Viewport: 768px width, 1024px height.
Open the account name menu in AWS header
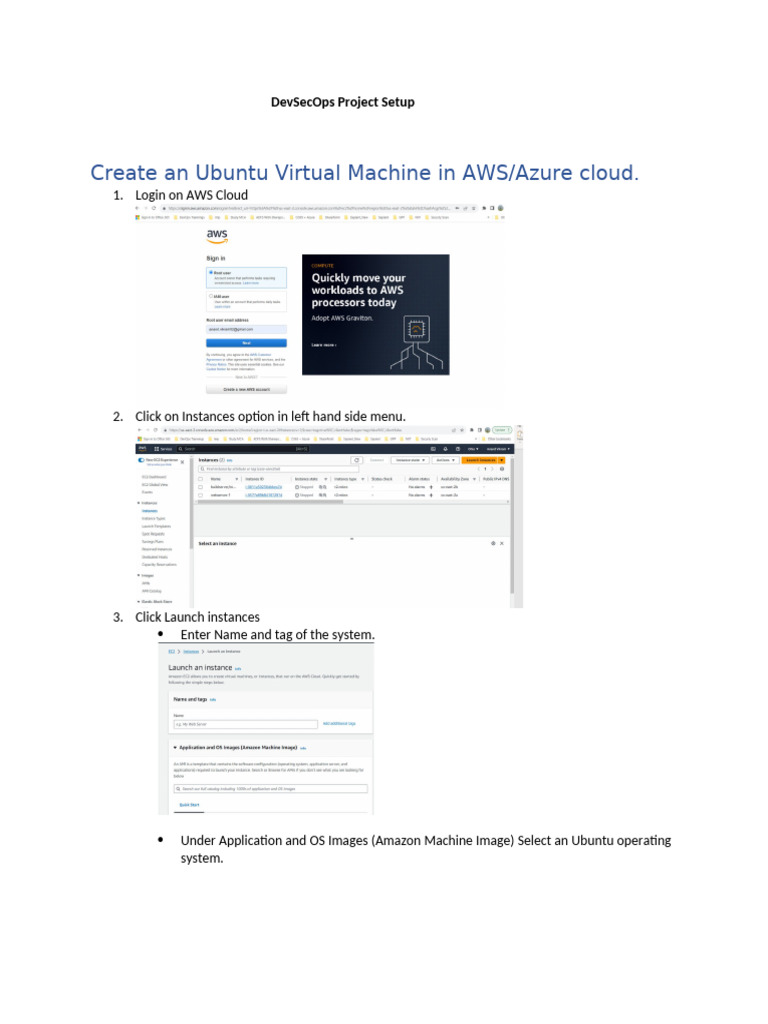point(498,449)
